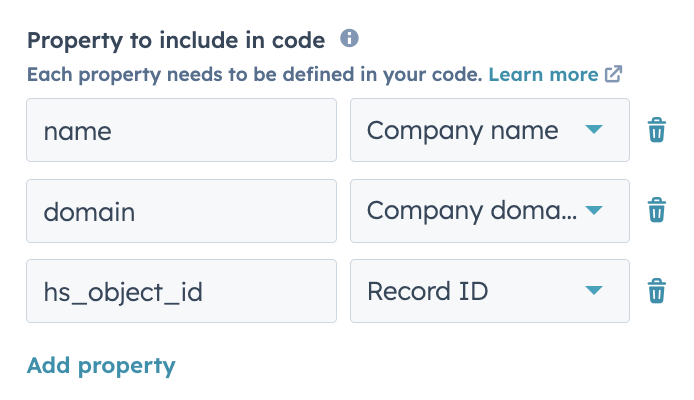Focus the name key input field

tap(181, 130)
